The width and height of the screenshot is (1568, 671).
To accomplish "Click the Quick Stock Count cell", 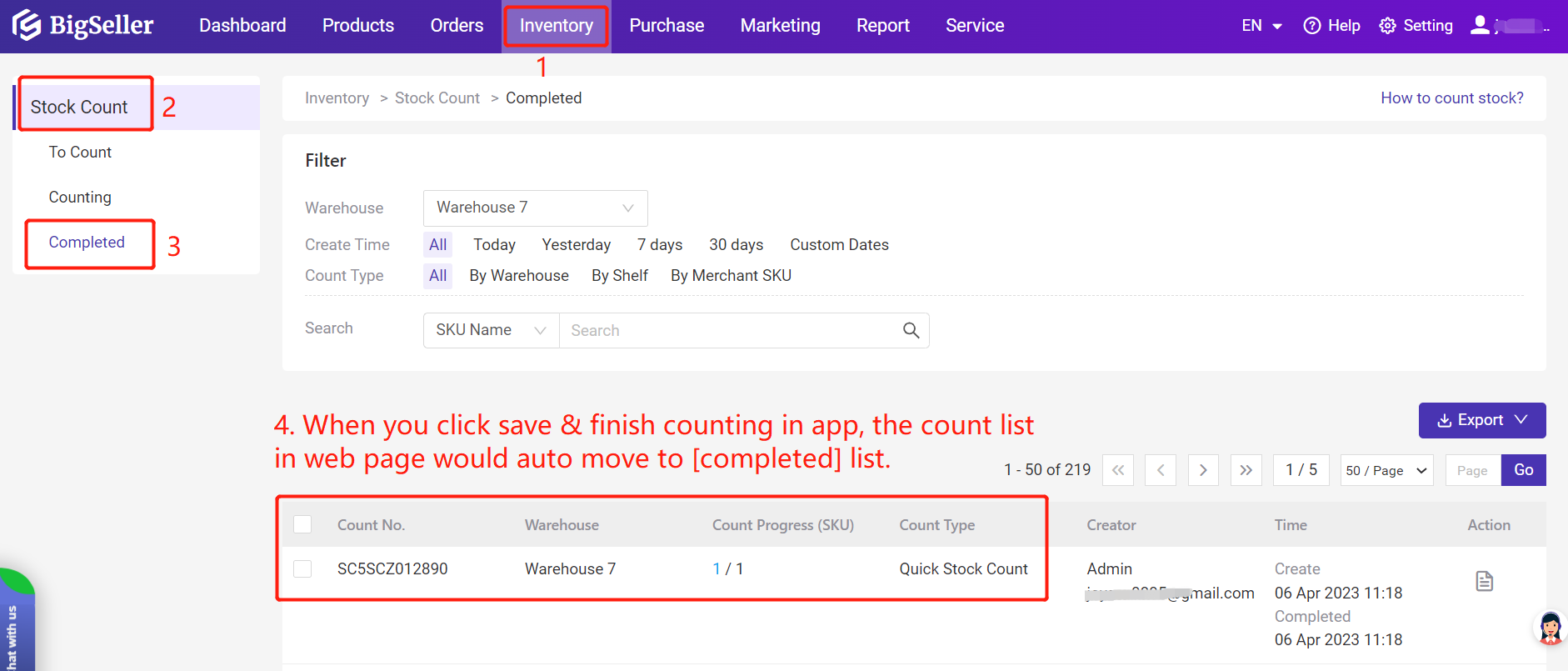I will (x=963, y=568).
